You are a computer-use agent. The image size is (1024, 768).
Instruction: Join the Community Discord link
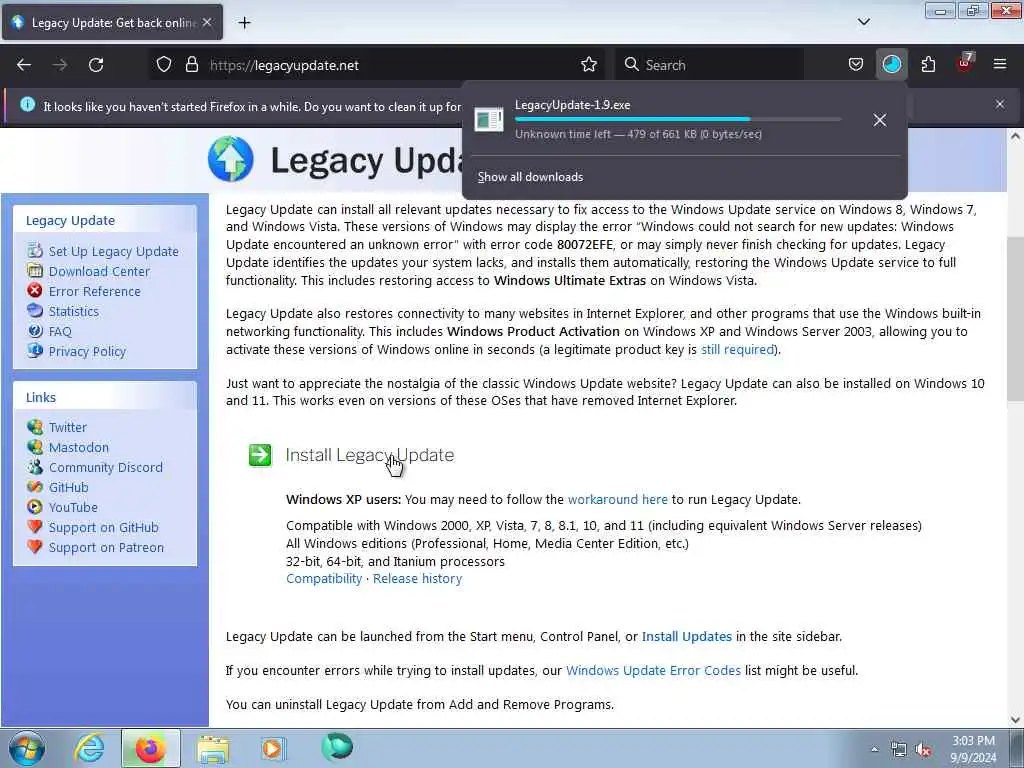[x=106, y=468]
